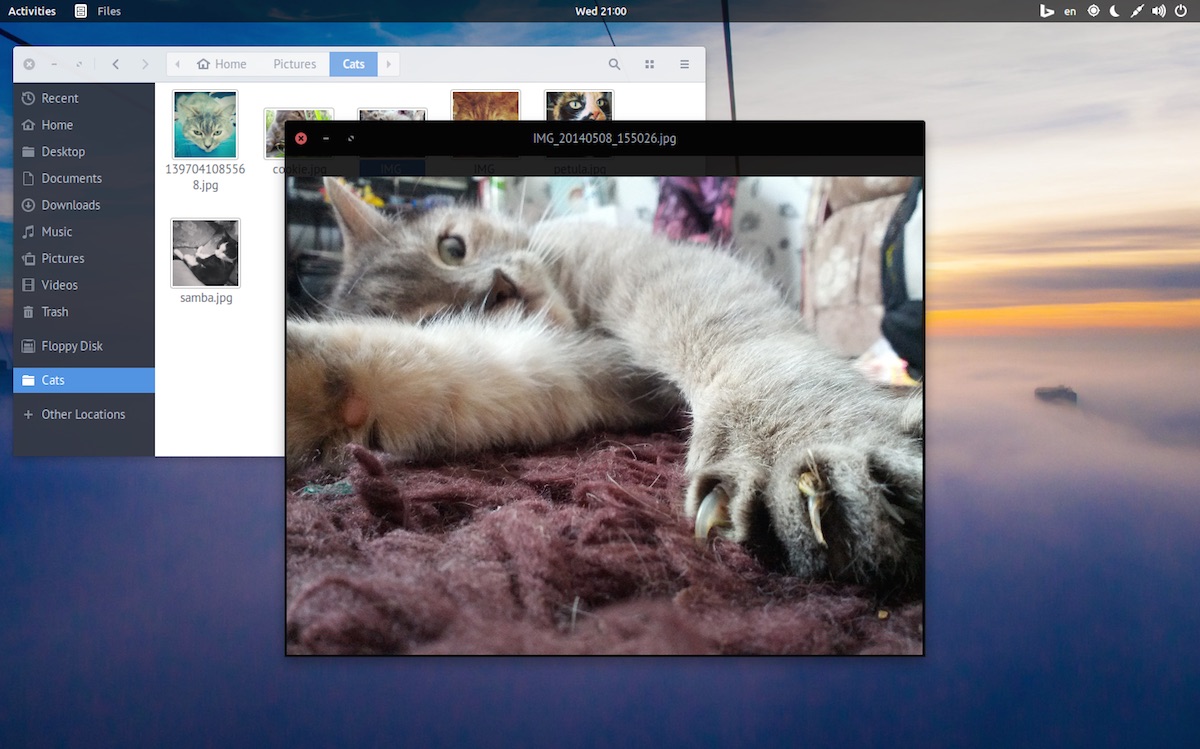Select the 1397041085568.jpg thumbnail
This screenshot has width=1200, height=749.
pos(205,124)
